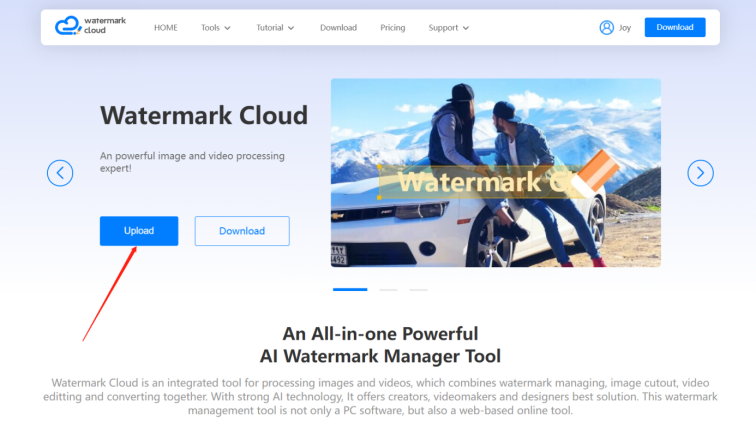Click the Joy username text
The height and width of the screenshot is (427, 756).
(x=625, y=28)
